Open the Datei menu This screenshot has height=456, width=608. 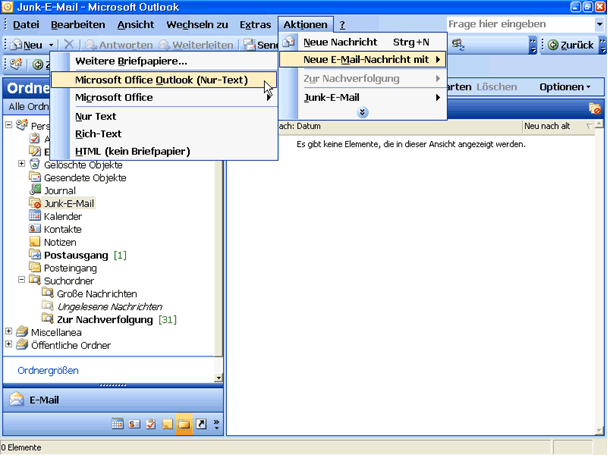tap(26, 25)
